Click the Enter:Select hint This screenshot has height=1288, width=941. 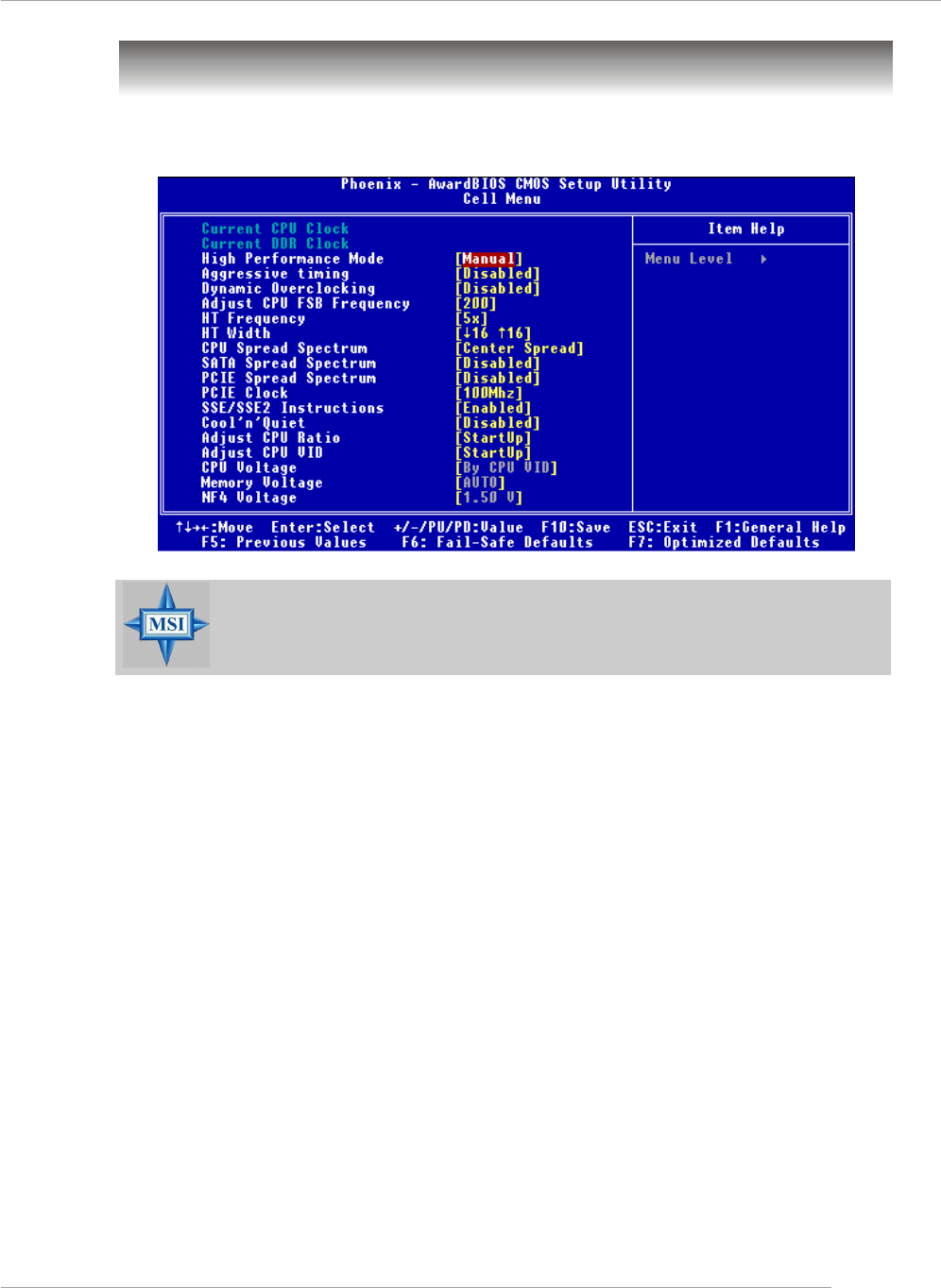[x=323, y=528]
